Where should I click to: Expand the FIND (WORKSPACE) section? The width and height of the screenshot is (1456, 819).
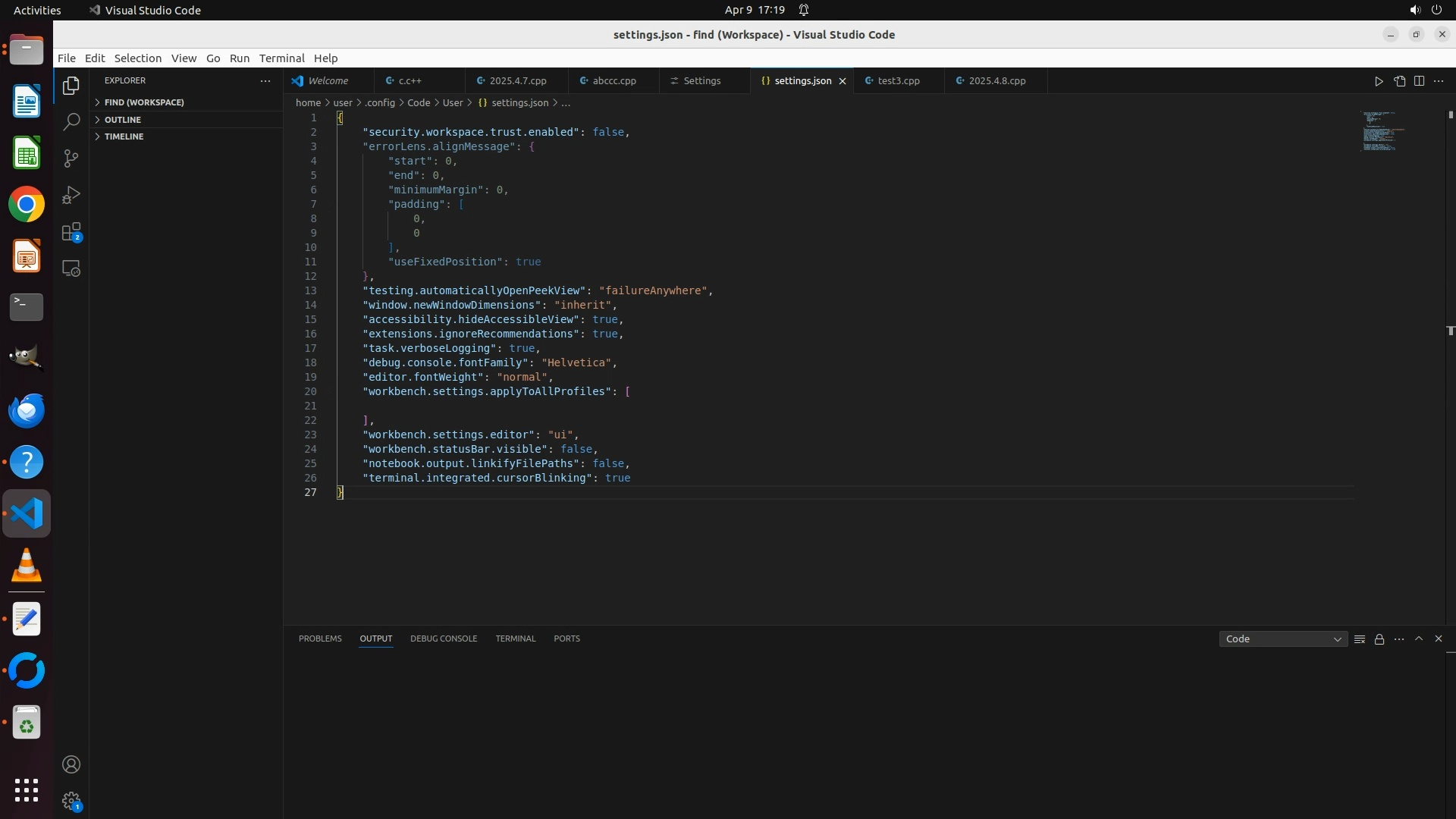point(144,102)
